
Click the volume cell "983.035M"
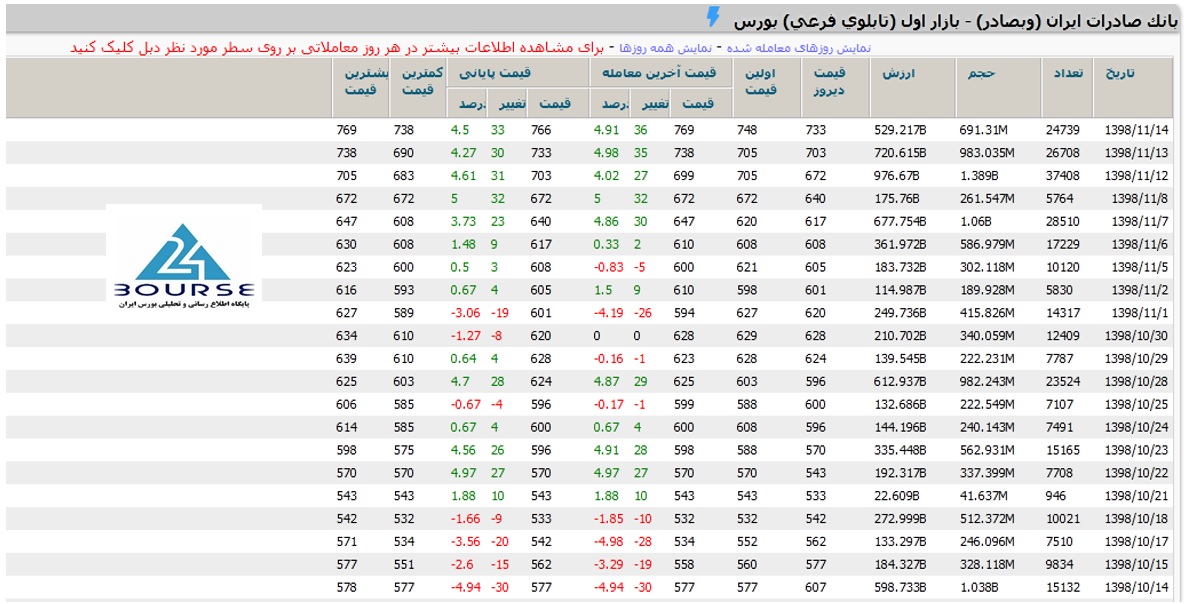point(987,152)
